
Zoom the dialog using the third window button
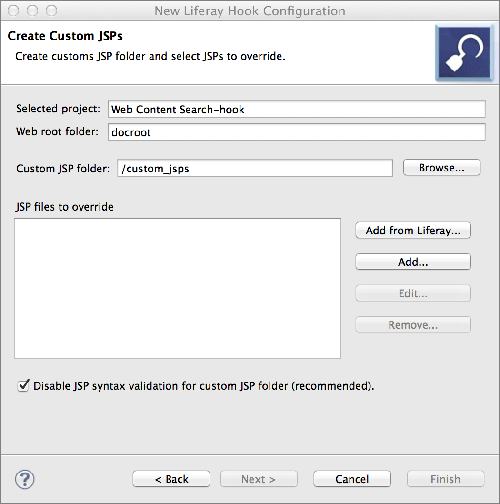51,11
